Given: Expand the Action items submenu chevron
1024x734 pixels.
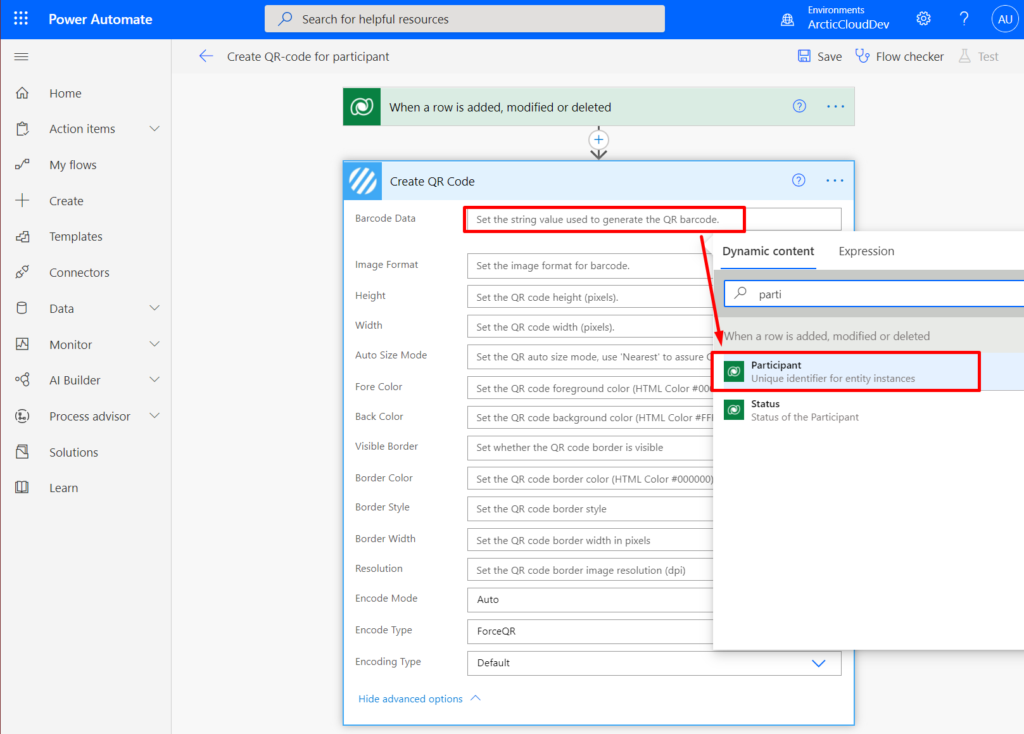Looking at the screenshot, I should click(155, 129).
